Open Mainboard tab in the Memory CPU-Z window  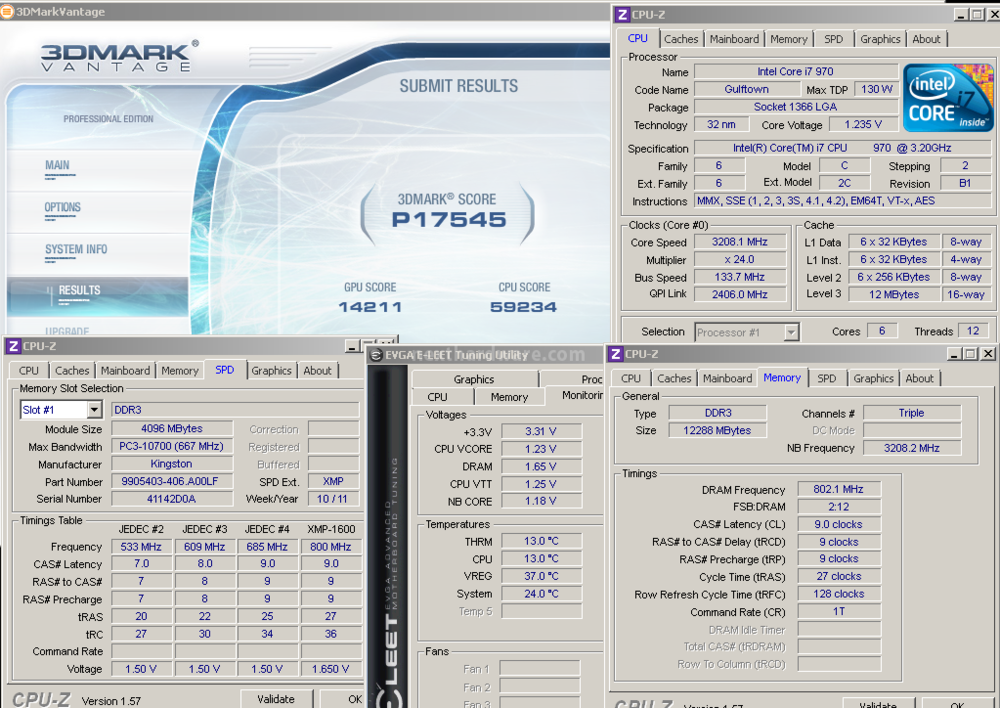click(x=728, y=378)
